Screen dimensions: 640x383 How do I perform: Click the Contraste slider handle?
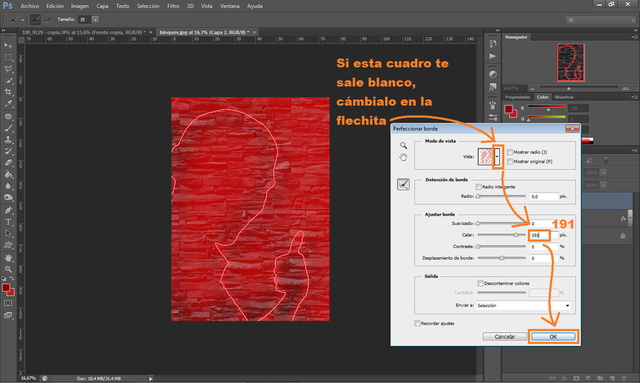(478, 247)
